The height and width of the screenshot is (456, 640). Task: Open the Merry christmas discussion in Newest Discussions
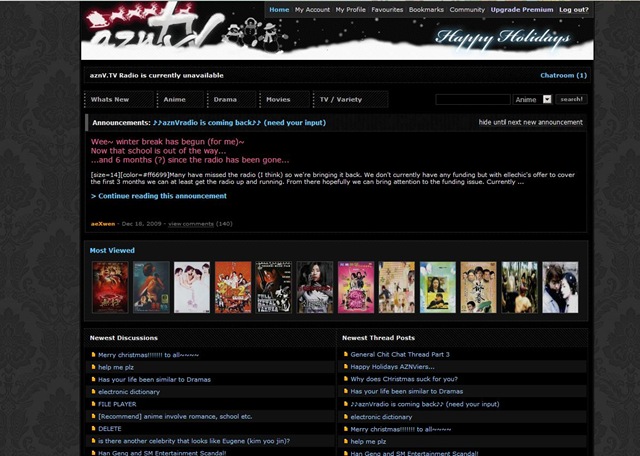click(149, 355)
